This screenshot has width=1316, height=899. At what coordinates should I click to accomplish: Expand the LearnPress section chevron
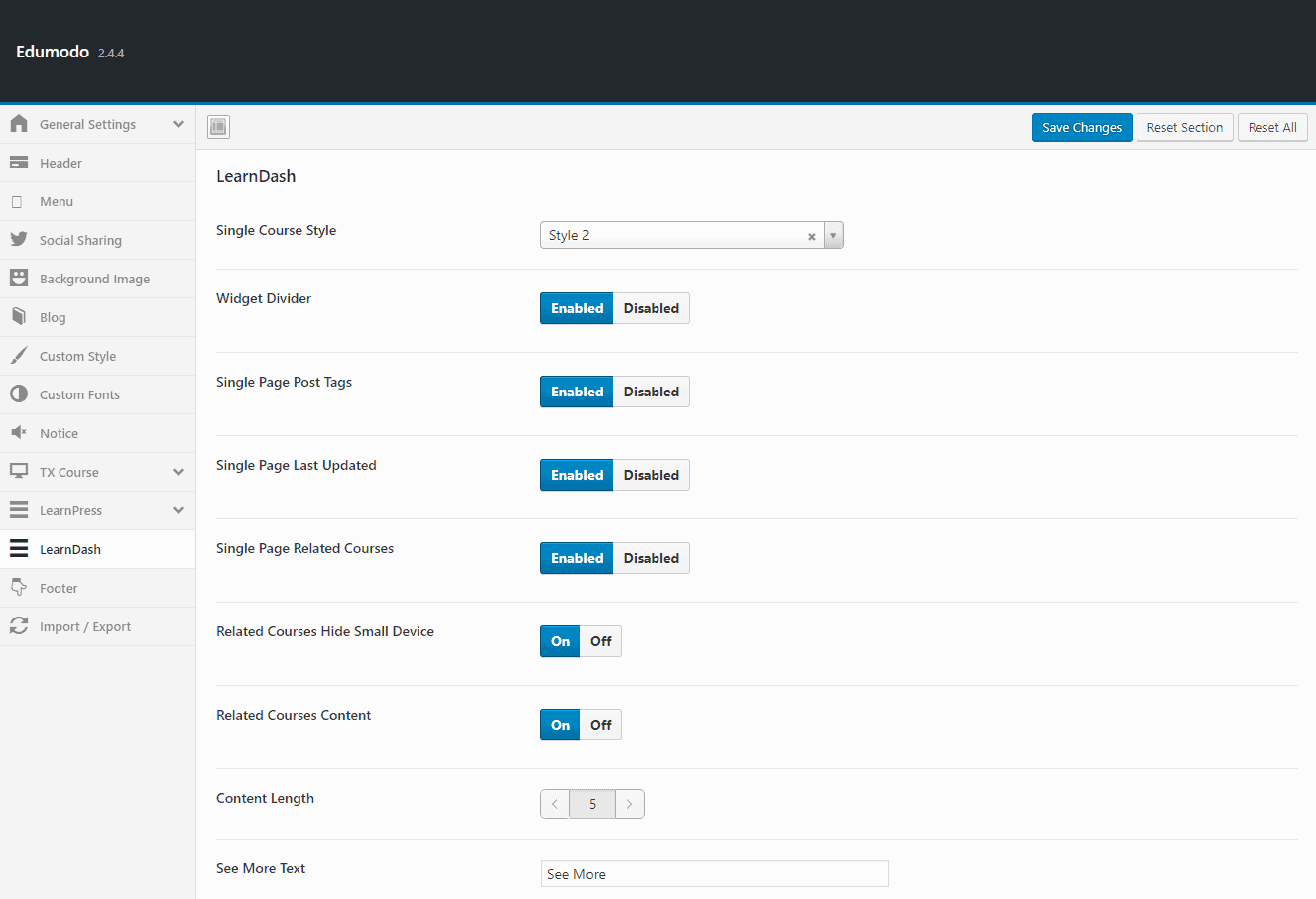point(179,510)
